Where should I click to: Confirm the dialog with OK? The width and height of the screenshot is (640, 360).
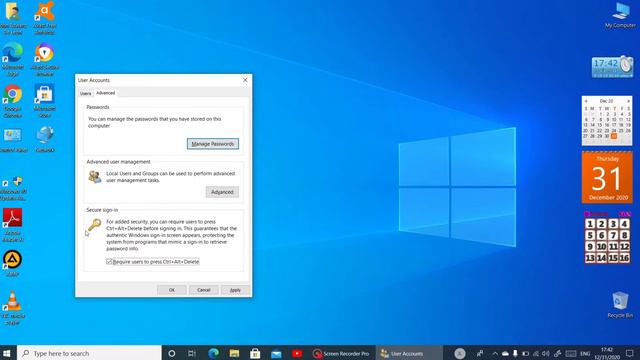(171, 290)
